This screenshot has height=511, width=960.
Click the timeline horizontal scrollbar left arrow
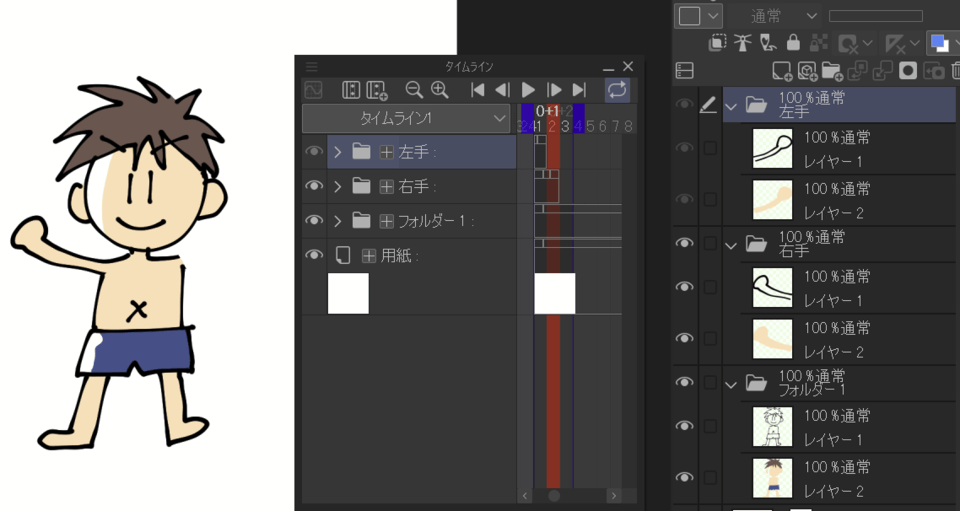(525, 496)
